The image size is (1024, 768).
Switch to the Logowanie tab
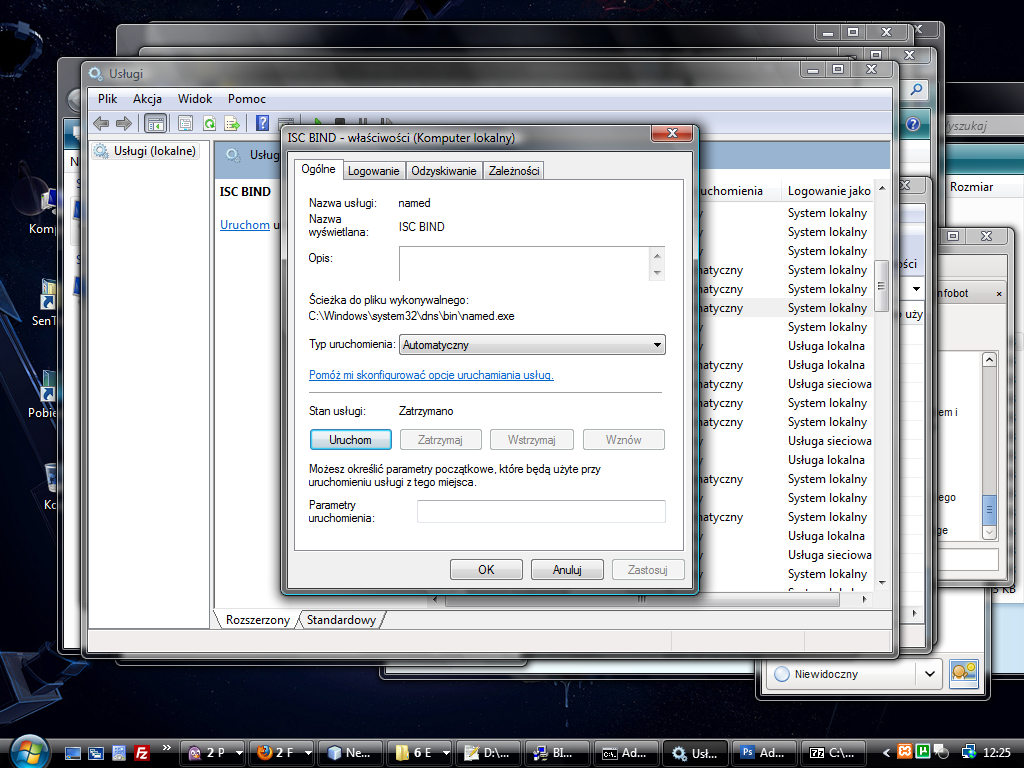(374, 171)
